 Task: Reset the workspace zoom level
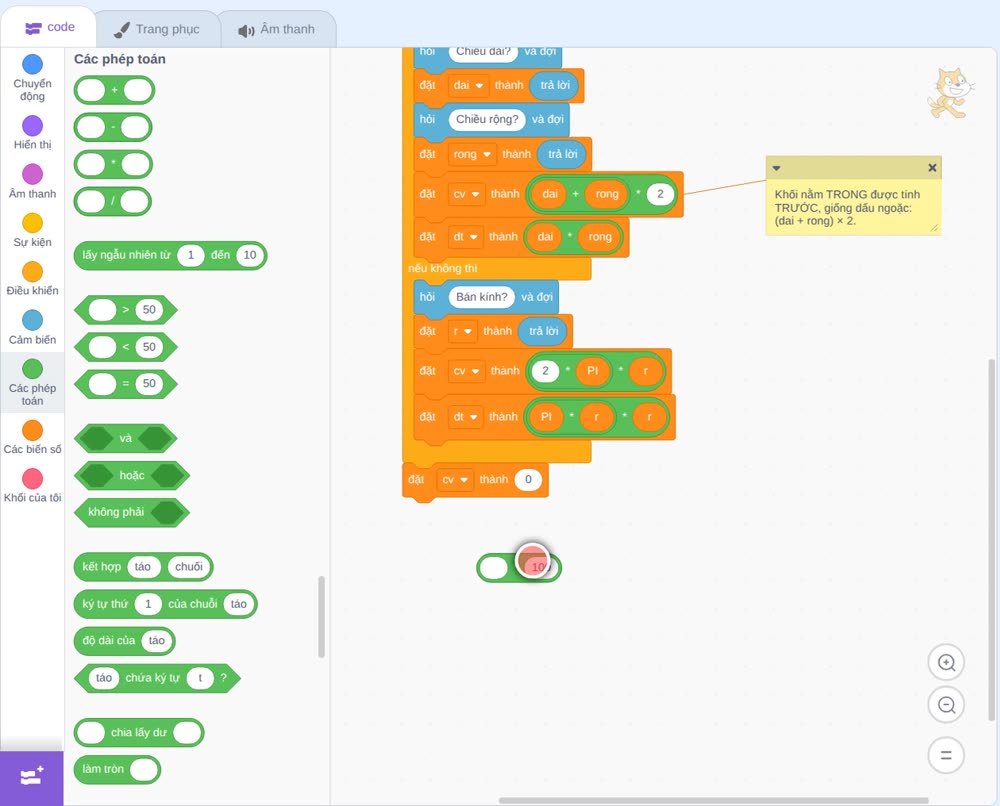(x=946, y=755)
